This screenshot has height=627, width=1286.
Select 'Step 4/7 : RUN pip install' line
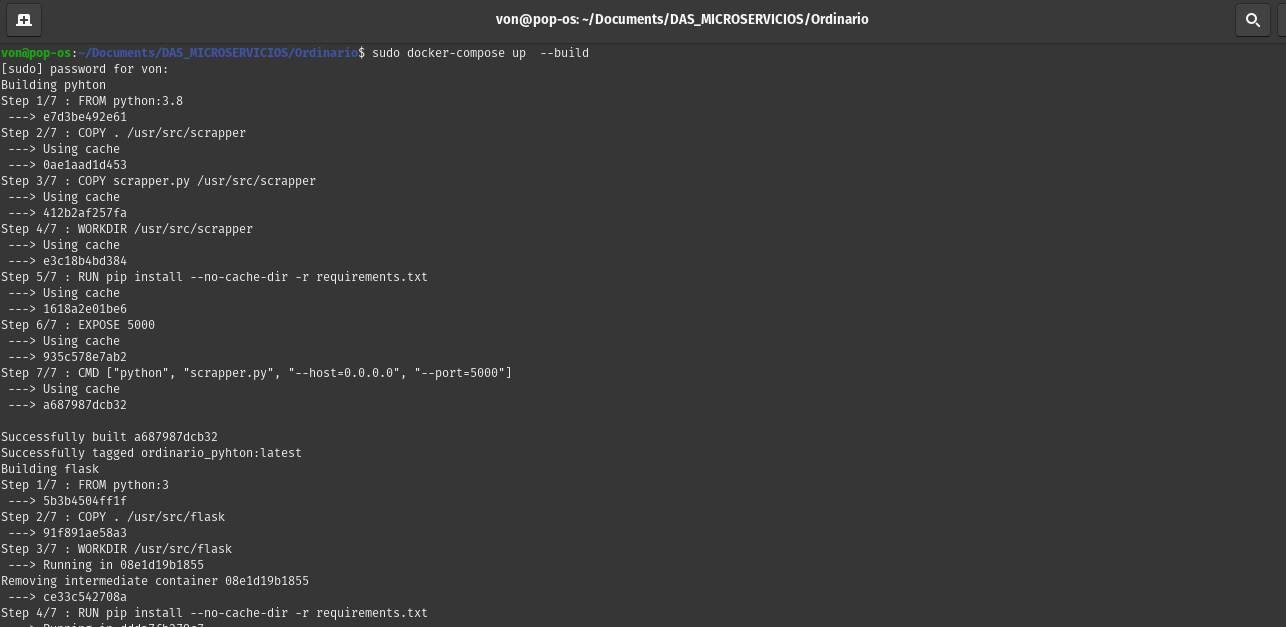pyautogui.click(x=214, y=613)
